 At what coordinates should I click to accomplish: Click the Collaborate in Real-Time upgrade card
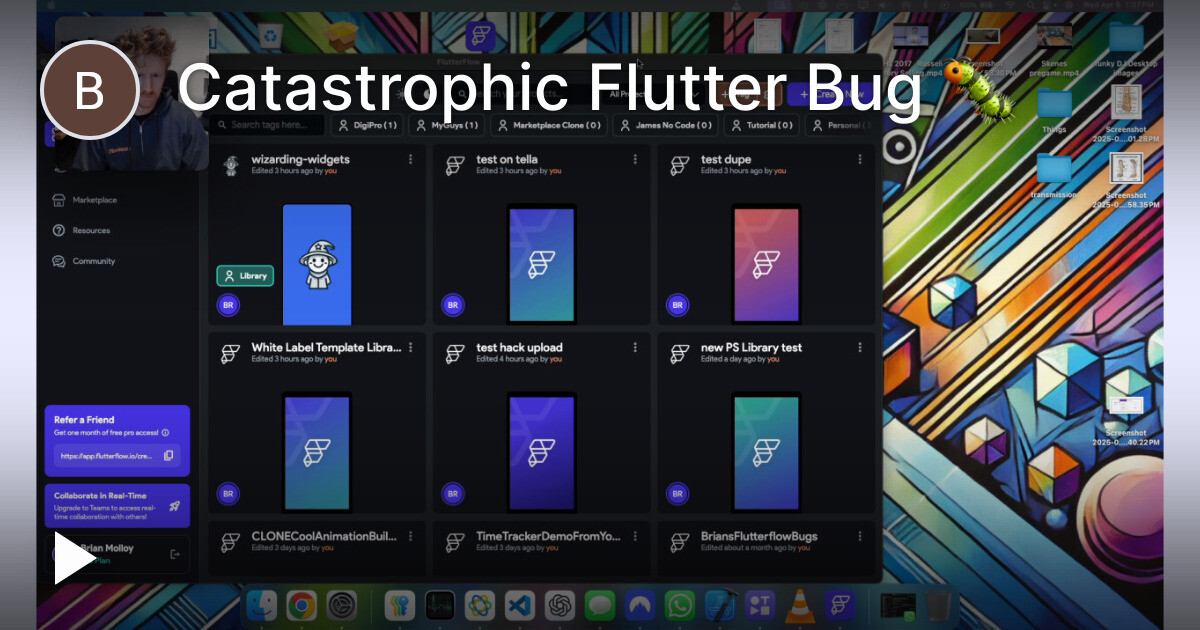pyautogui.click(x=117, y=505)
